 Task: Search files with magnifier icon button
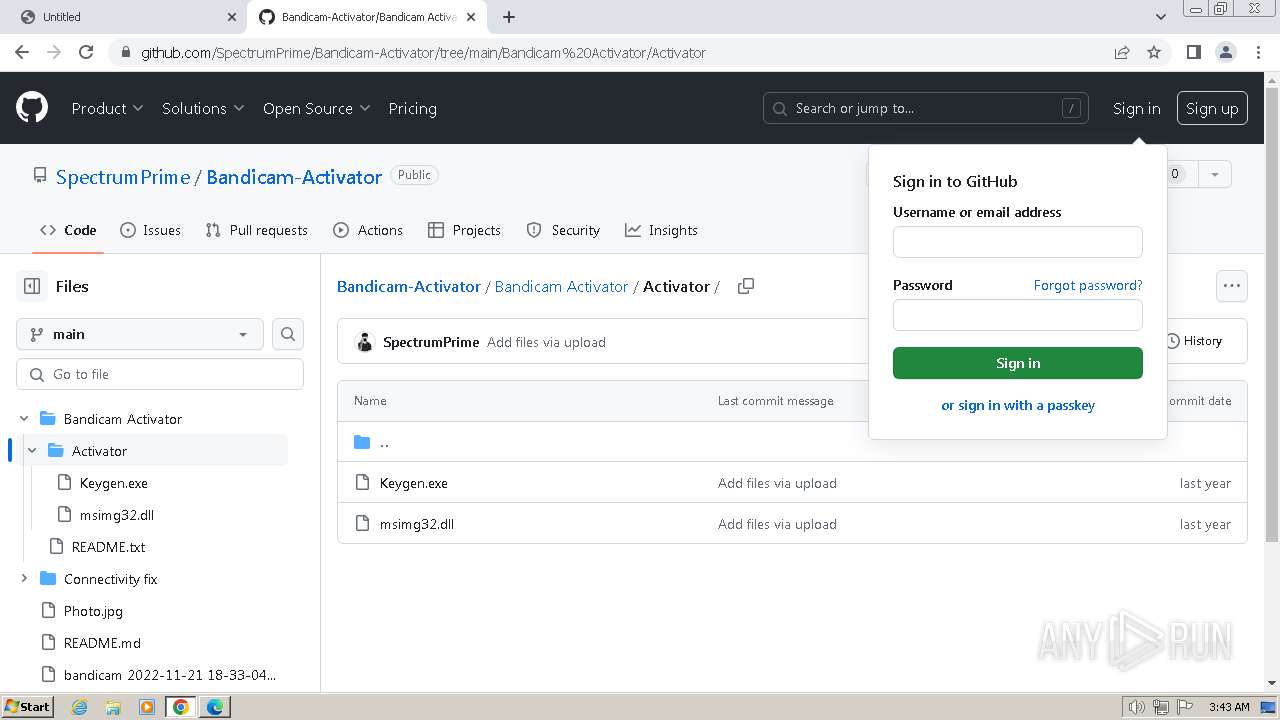tap(288, 334)
